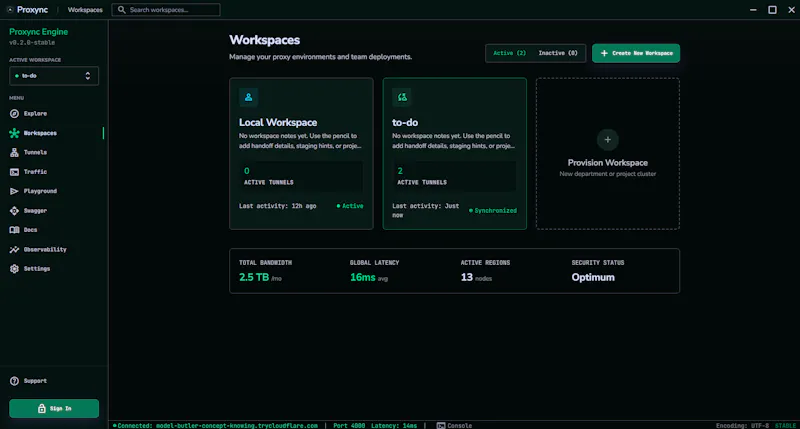Click the 13 active regions value
Viewport: 800px width, 429px height.
click(466, 277)
